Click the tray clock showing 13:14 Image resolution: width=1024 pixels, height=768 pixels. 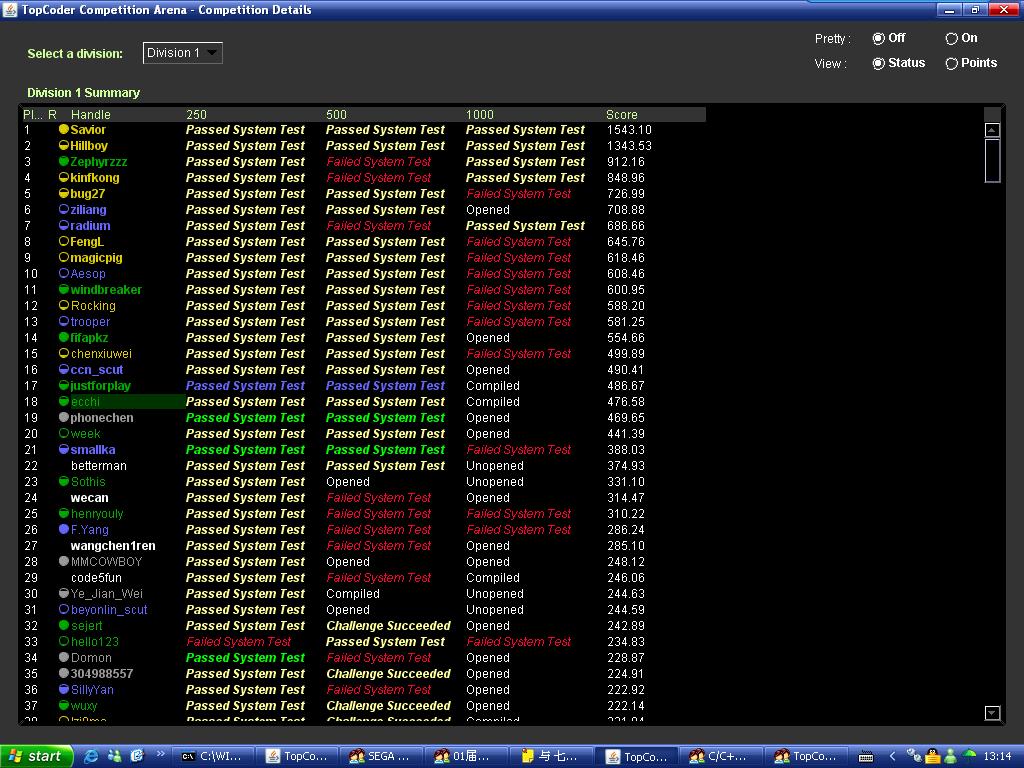click(x=997, y=756)
